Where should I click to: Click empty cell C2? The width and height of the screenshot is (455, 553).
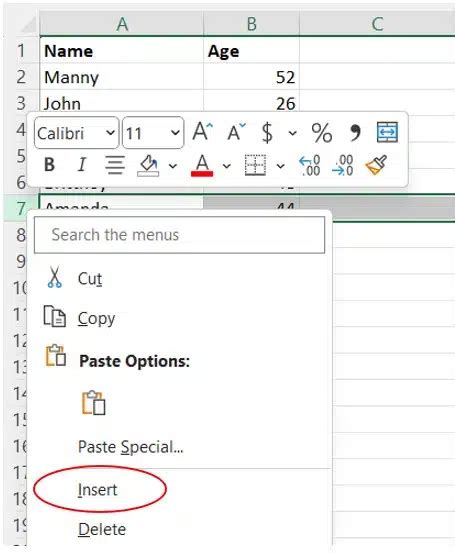point(377,77)
